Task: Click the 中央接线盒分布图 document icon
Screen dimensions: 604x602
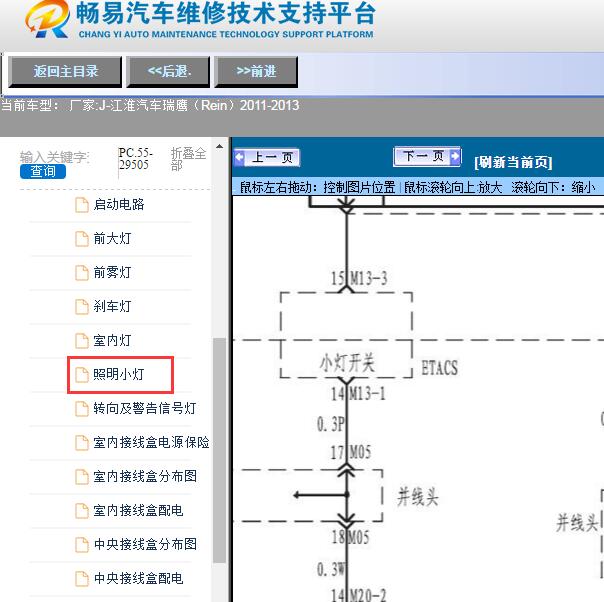Action: [x=82, y=545]
